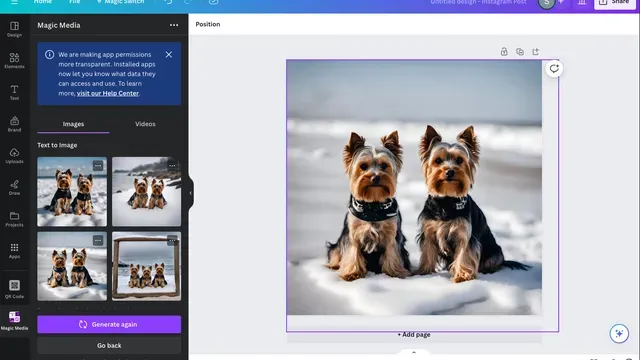
Task: Dismiss the app permissions notice
Action: [x=169, y=54]
